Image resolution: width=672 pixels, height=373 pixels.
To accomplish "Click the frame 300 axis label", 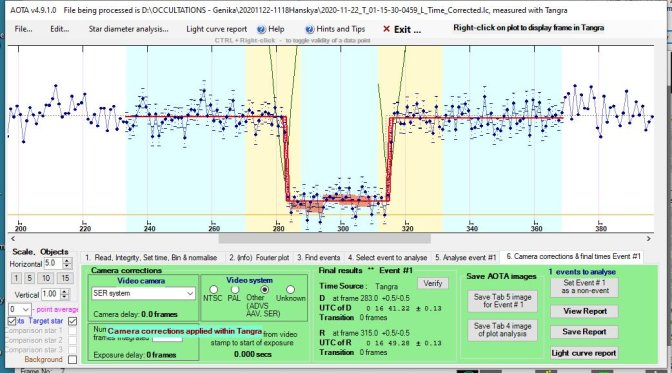I will tap(343, 229).
